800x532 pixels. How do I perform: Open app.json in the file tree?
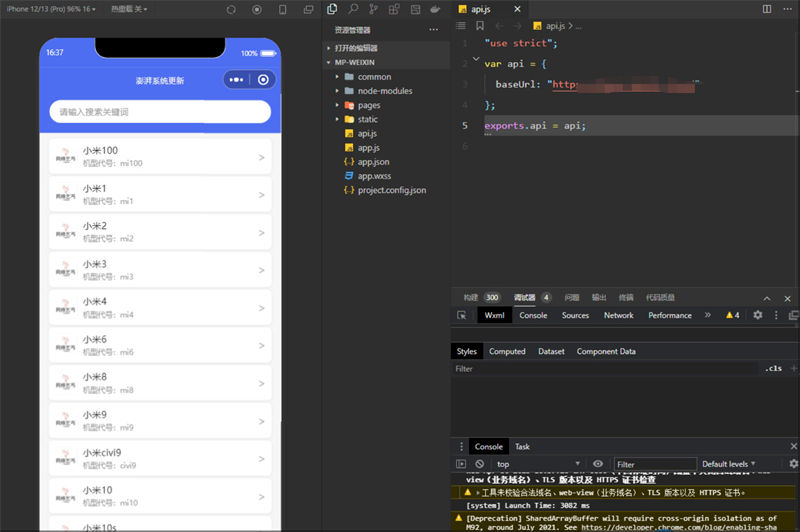pyautogui.click(x=373, y=162)
